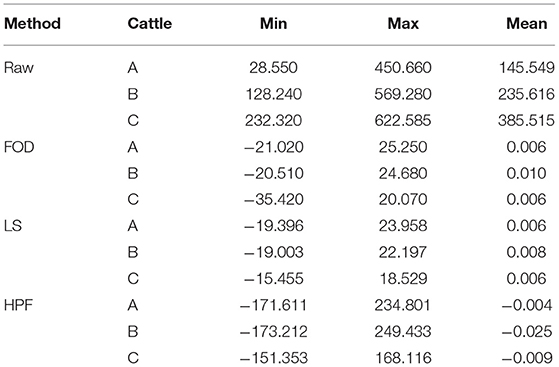Click the LS mean value 0.008
The height and width of the screenshot is (367, 559).
pos(527,252)
